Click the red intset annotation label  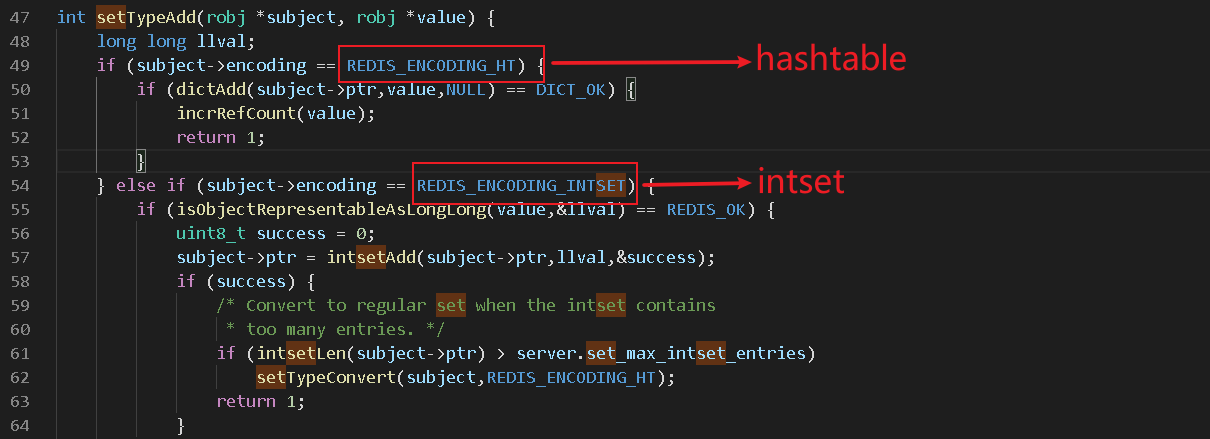tap(800, 180)
